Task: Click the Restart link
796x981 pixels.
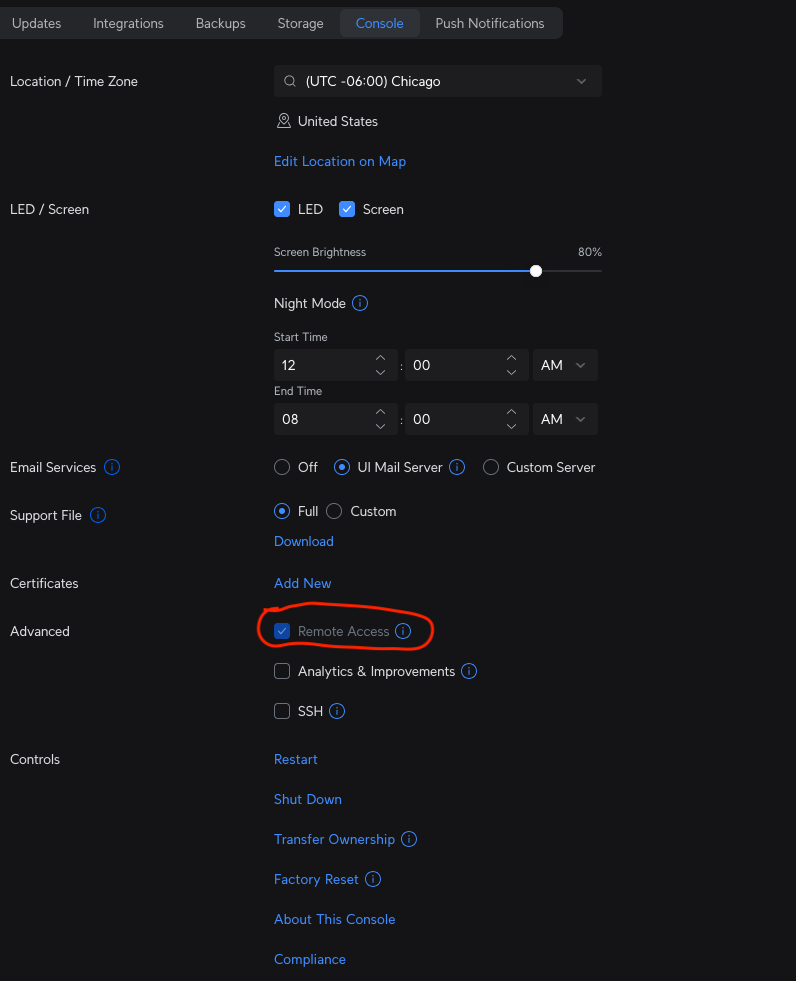Action: pos(295,759)
